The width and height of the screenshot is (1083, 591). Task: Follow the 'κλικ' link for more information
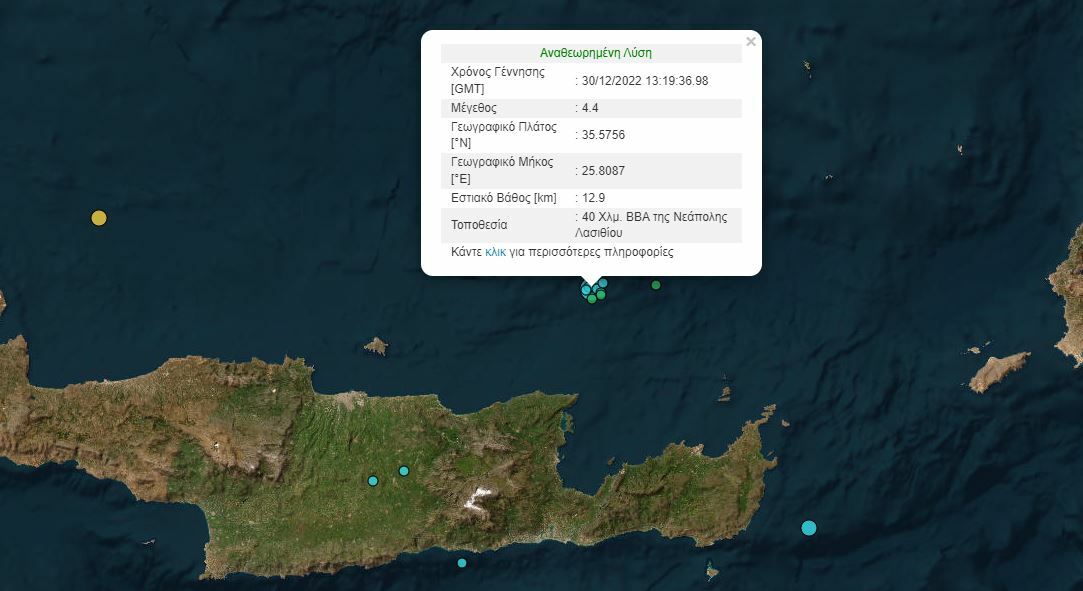click(x=495, y=252)
